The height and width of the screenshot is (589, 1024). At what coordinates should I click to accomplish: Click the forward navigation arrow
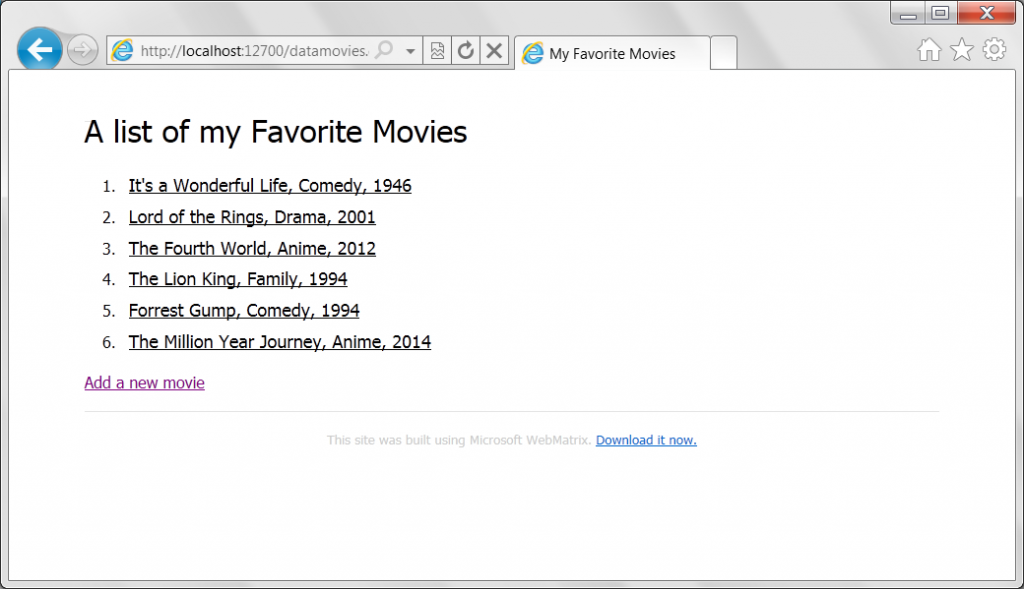click(x=82, y=50)
